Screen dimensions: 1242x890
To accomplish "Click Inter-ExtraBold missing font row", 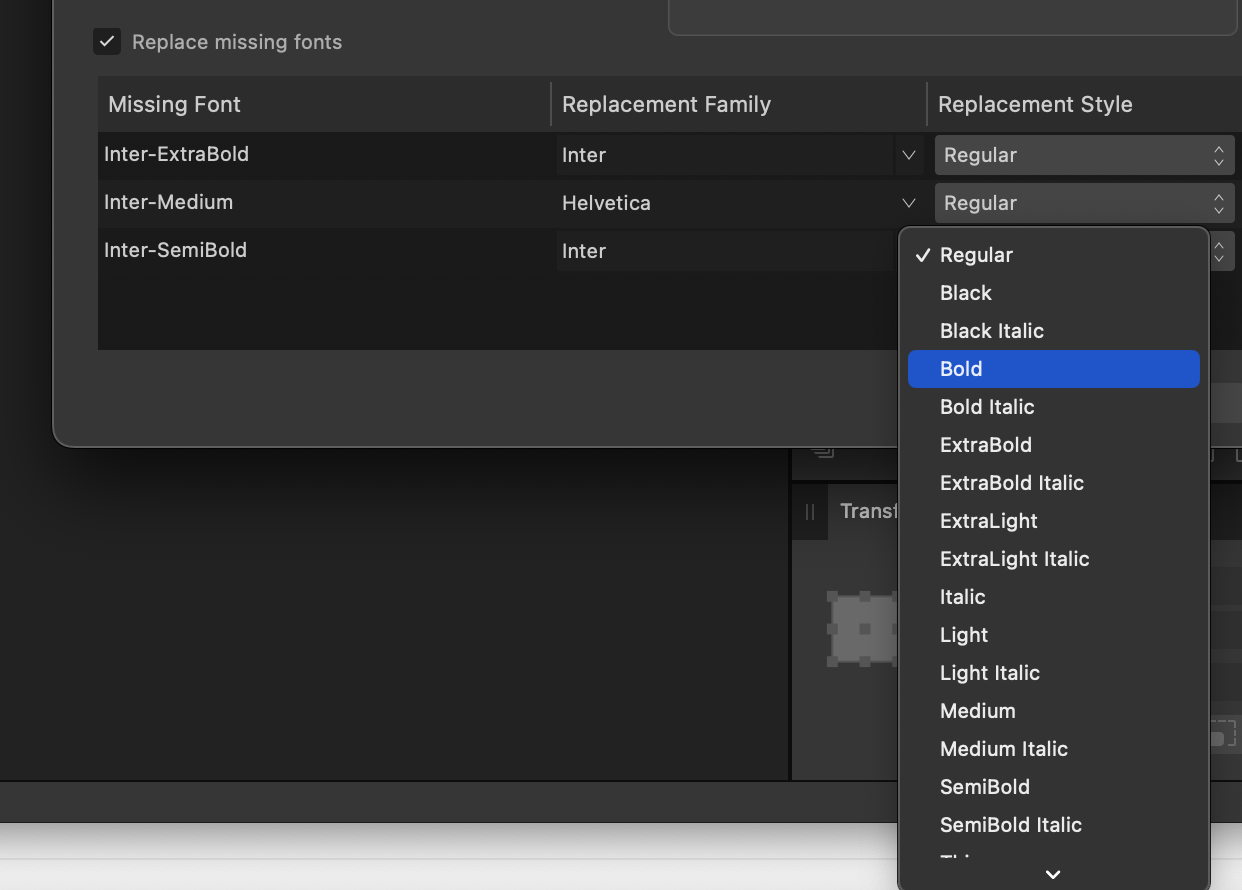I will tap(176, 154).
